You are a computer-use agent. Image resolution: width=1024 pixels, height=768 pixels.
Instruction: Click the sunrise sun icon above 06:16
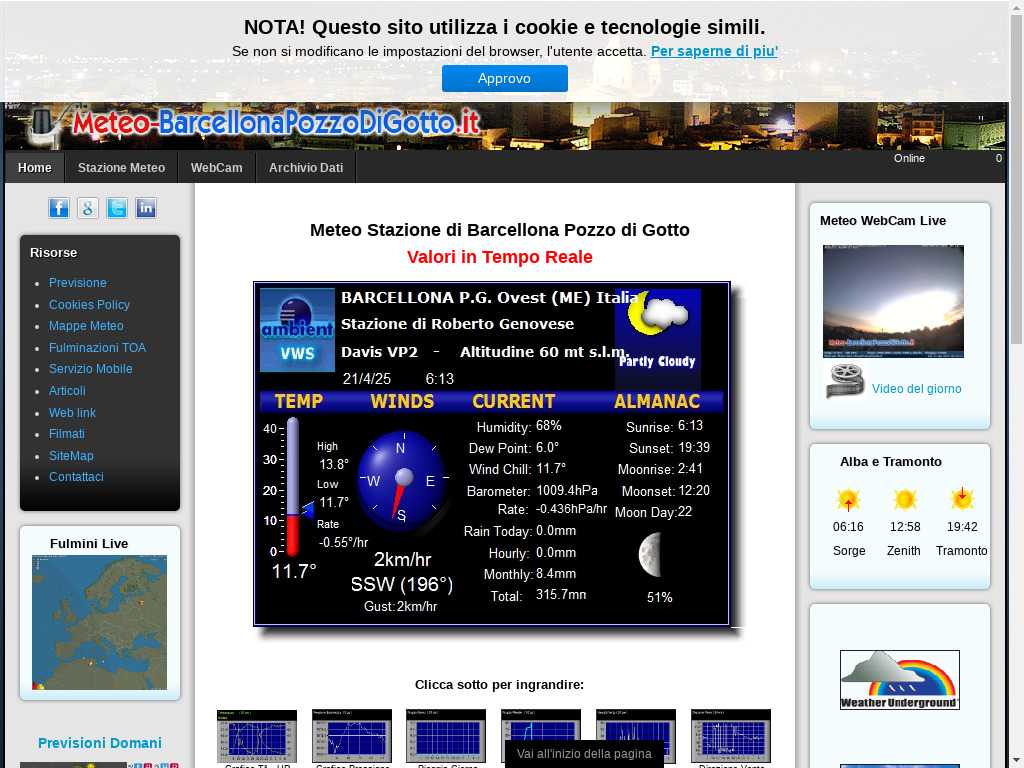(848, 500)
